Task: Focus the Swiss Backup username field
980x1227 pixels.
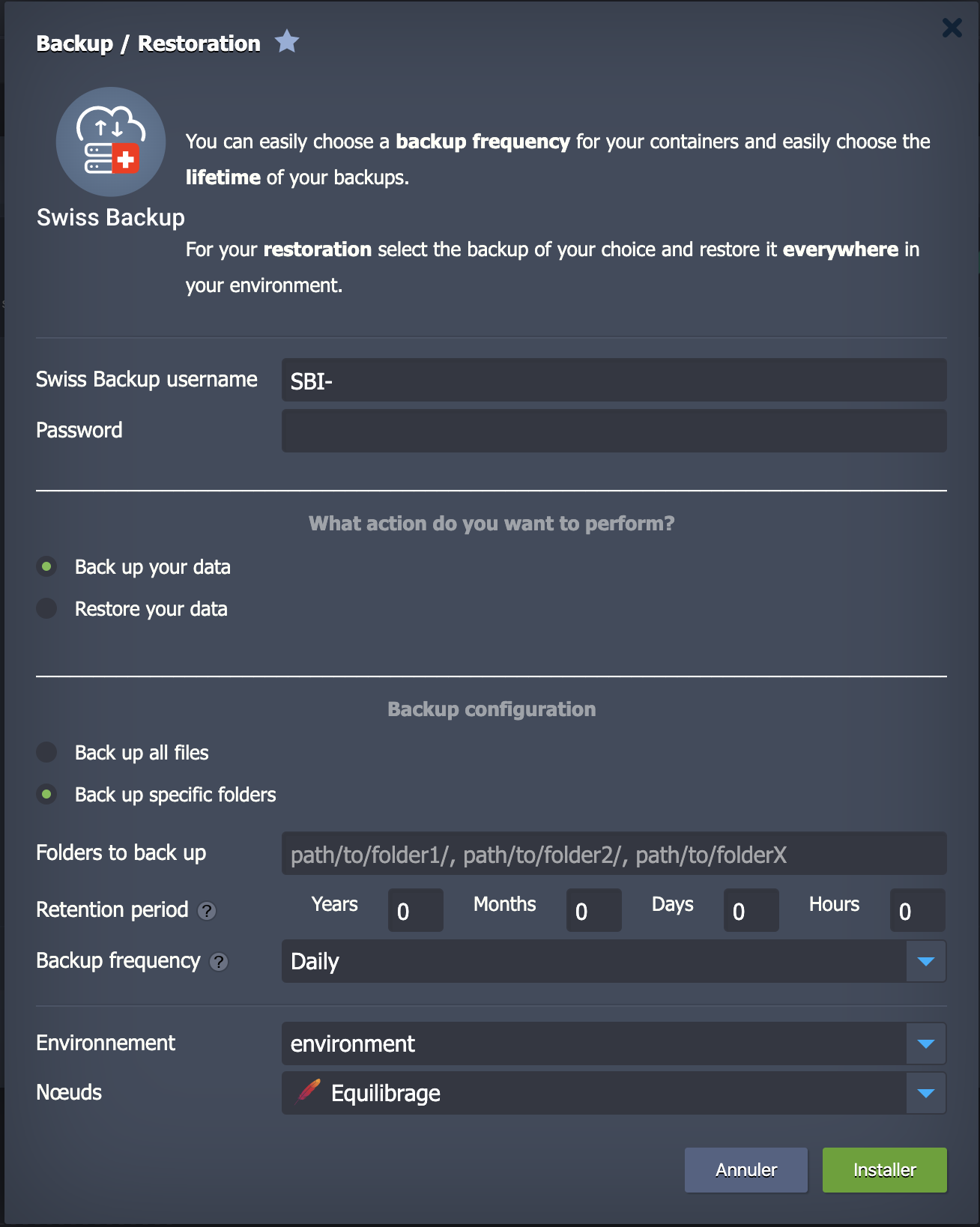Action: [614, 380]
